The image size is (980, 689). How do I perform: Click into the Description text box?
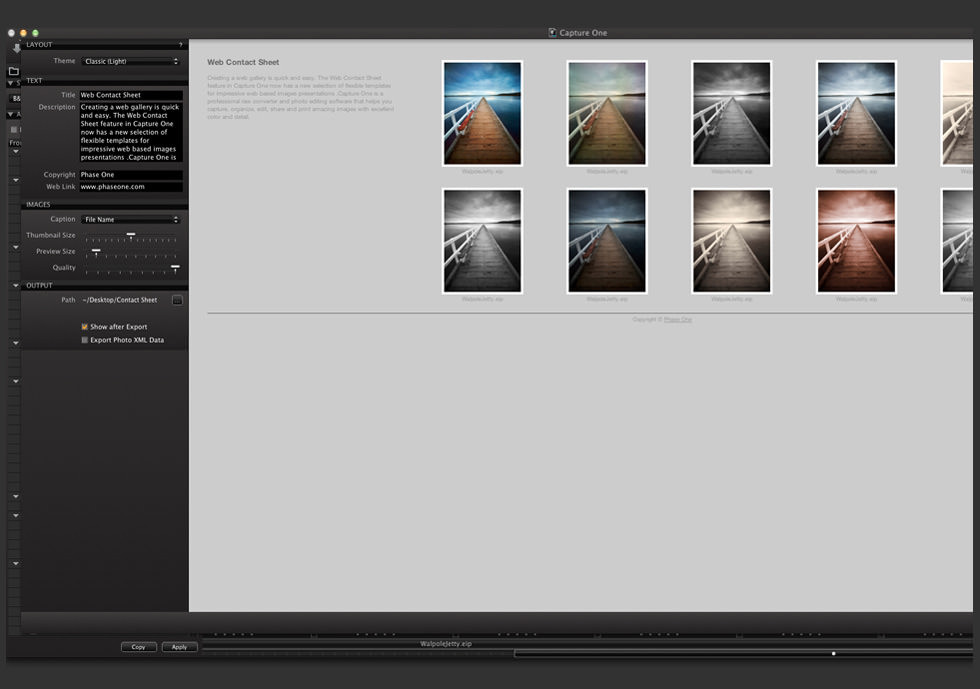[131, 132]
